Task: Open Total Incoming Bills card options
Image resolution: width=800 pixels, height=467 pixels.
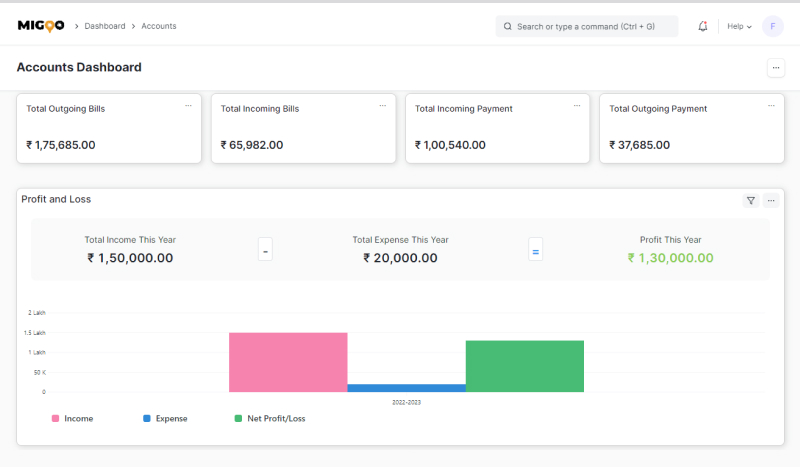Action: (382, 105)
